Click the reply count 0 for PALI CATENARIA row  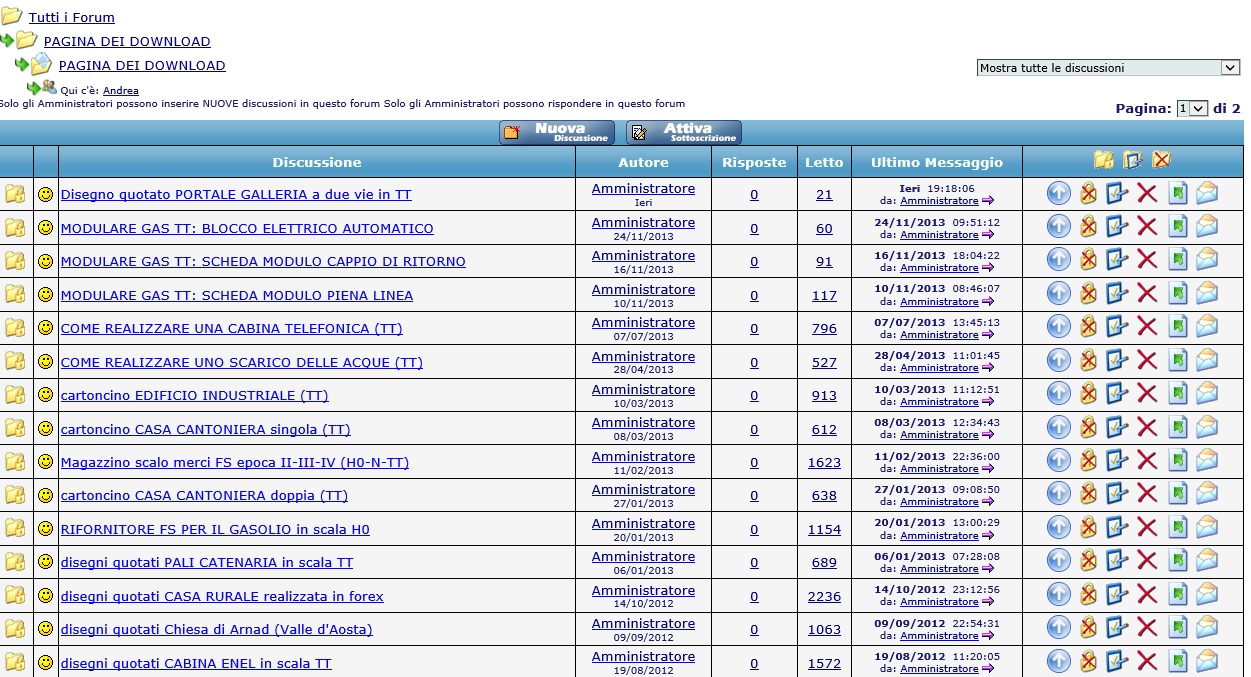754,563
